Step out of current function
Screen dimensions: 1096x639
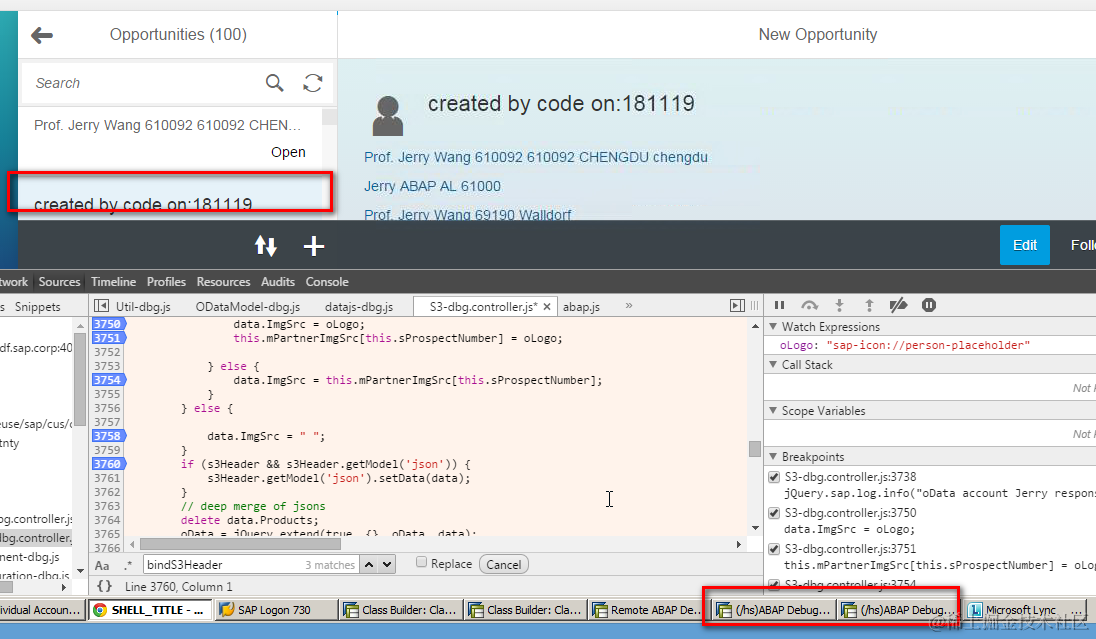(x=869, y=305)
